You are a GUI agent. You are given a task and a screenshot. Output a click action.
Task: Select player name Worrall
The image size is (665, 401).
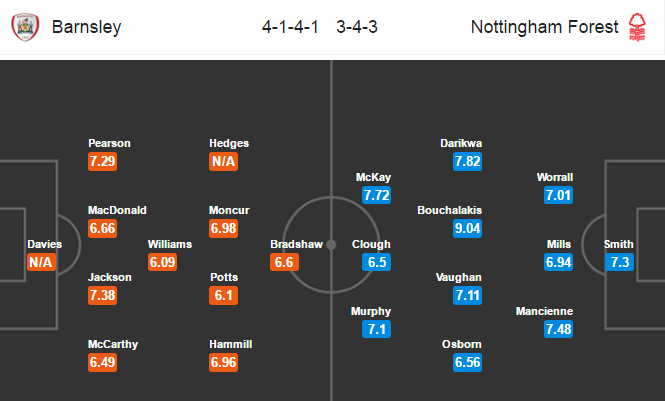[555, 177]
